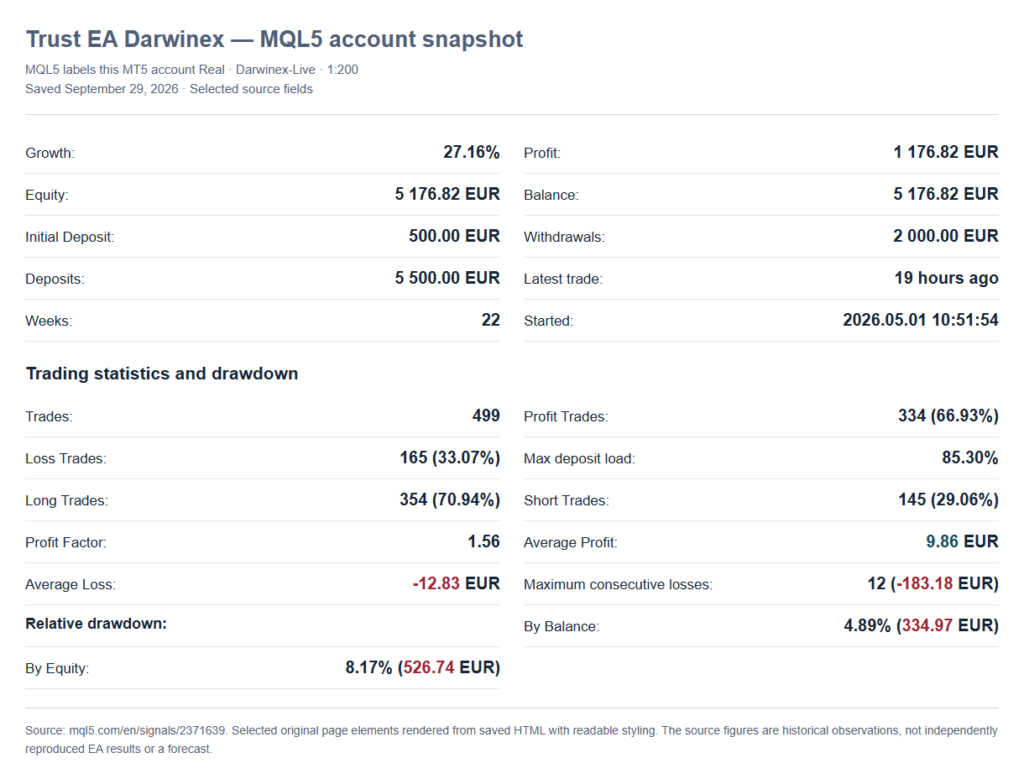
Task: Click Started timestamp 2026.05.01 10:51:54
Action: pyautogui.click(x=921, y=319)
